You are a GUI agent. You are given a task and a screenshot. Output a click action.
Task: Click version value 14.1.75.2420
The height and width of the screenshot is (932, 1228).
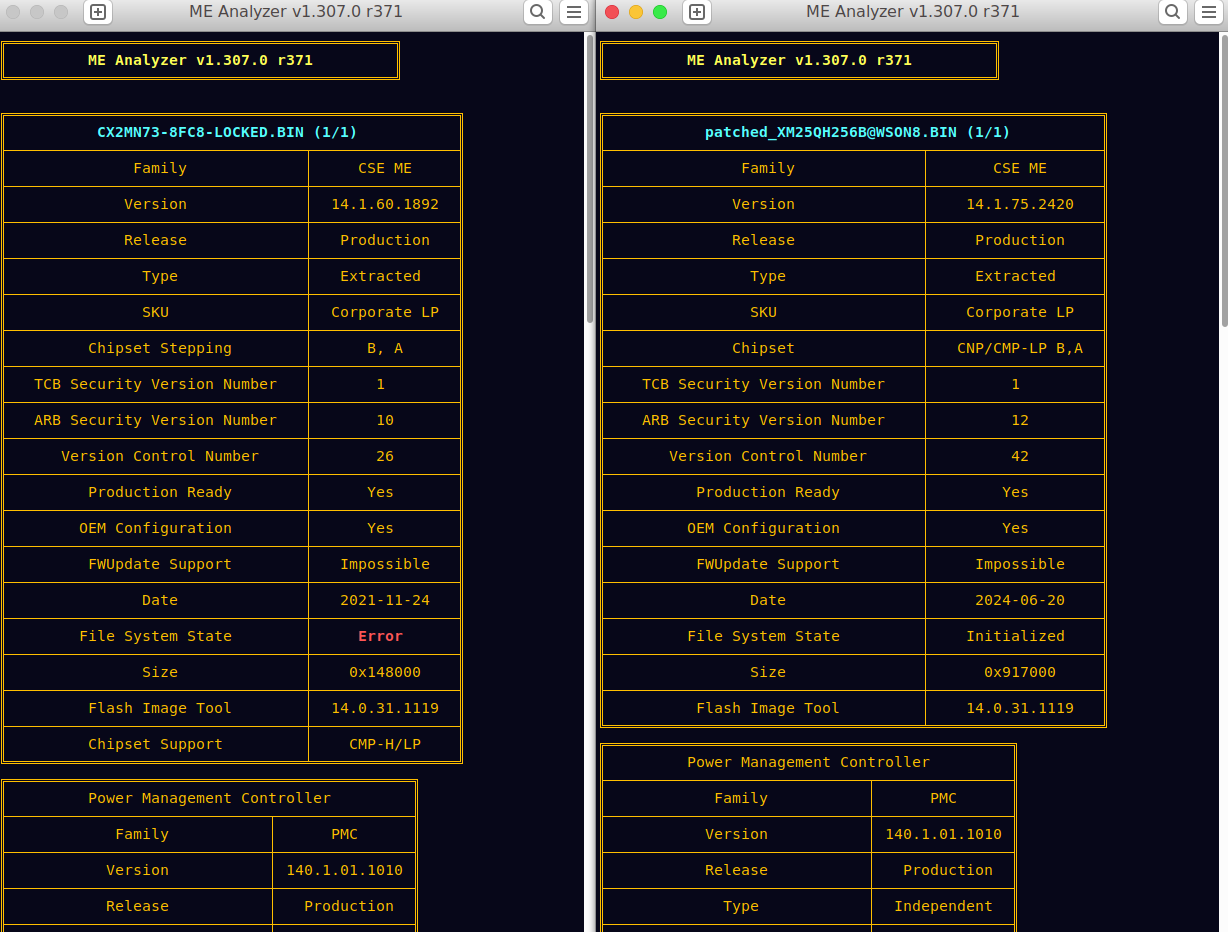(1019, 204)
